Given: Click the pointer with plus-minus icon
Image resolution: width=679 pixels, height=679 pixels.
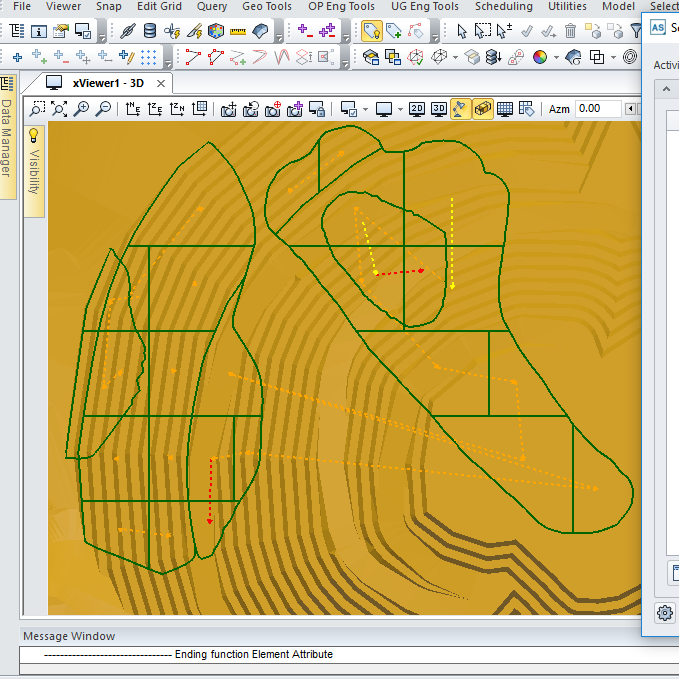Looking at the screenshot, I should pos(504,31).
